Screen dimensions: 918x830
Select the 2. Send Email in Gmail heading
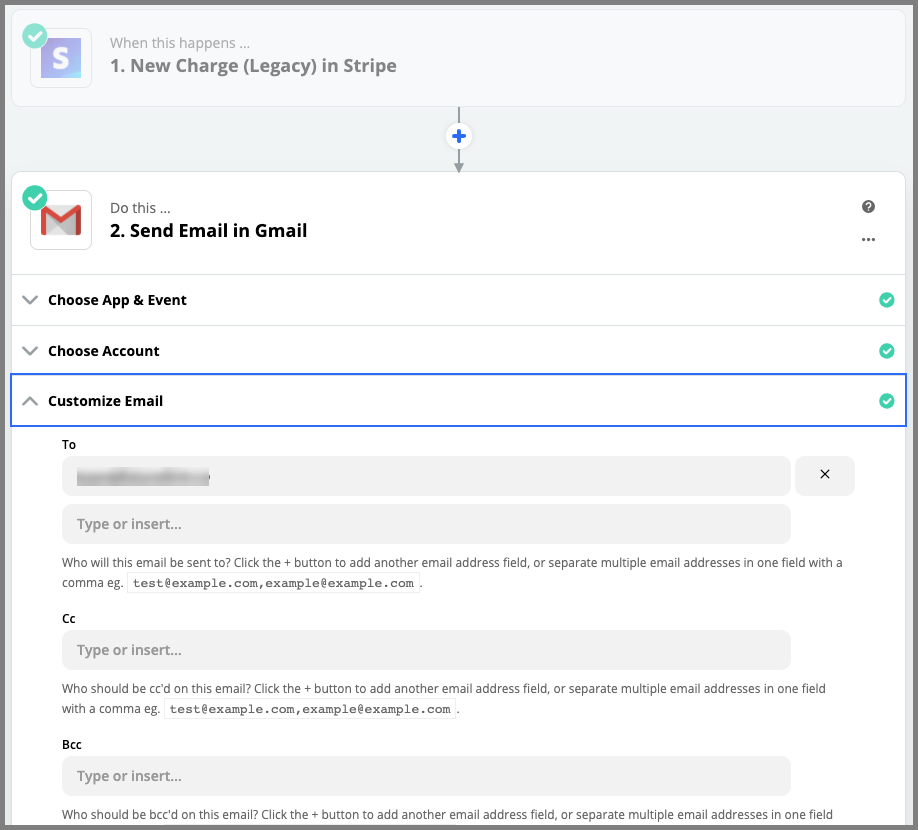click(x=208, y=231)
